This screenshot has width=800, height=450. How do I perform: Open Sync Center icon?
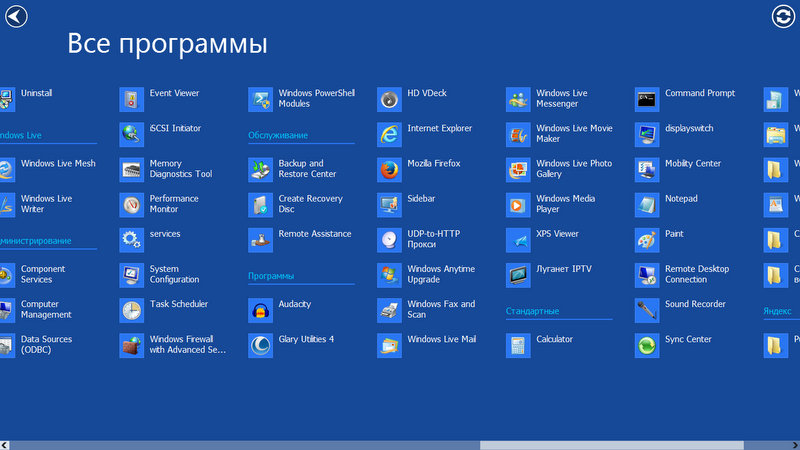647,346
